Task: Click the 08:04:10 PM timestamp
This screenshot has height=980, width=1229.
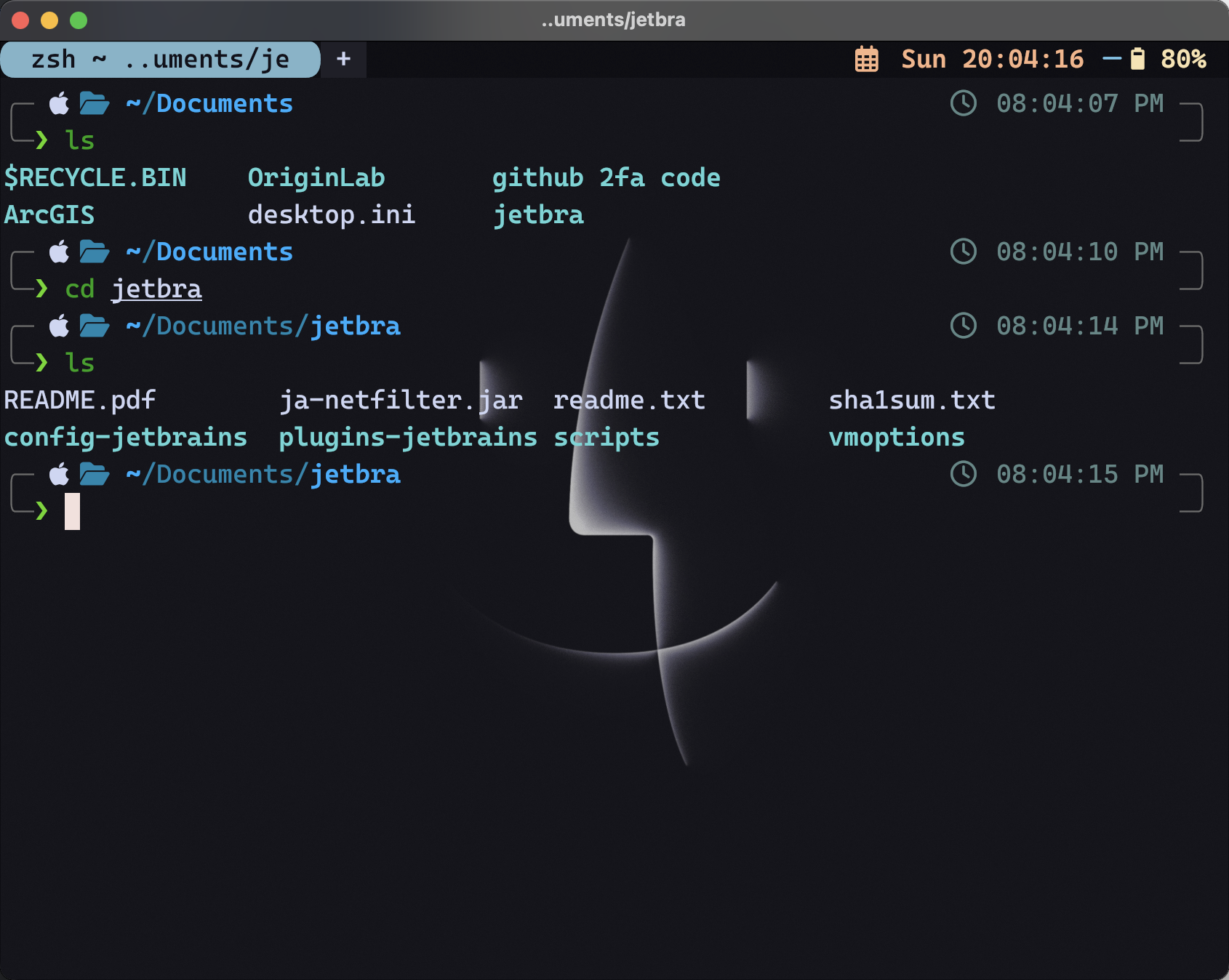Action: 1080,252
